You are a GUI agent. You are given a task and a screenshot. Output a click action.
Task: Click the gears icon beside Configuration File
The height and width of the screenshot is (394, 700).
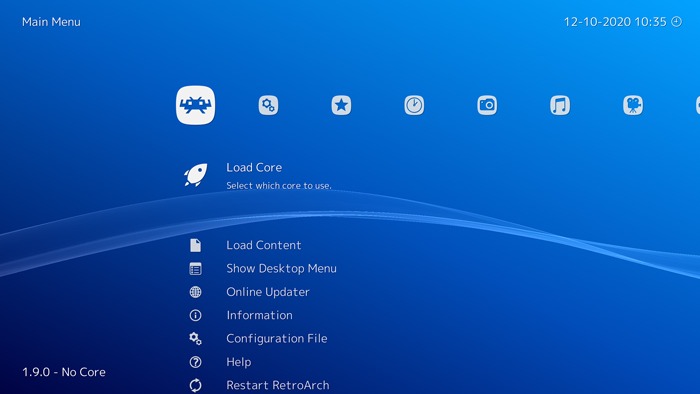[x=196, y=339]
